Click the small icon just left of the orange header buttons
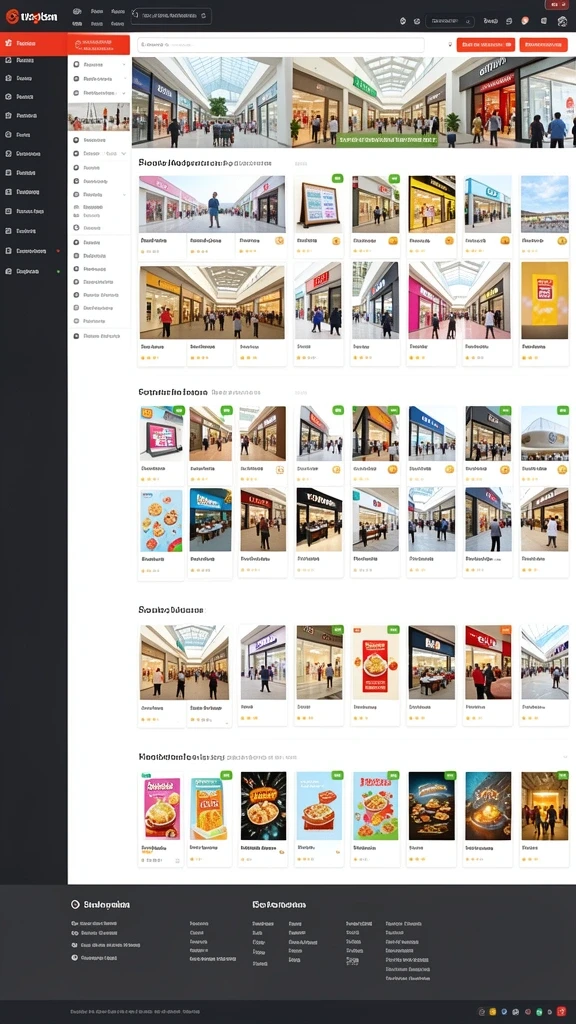 tap(449, 45)
